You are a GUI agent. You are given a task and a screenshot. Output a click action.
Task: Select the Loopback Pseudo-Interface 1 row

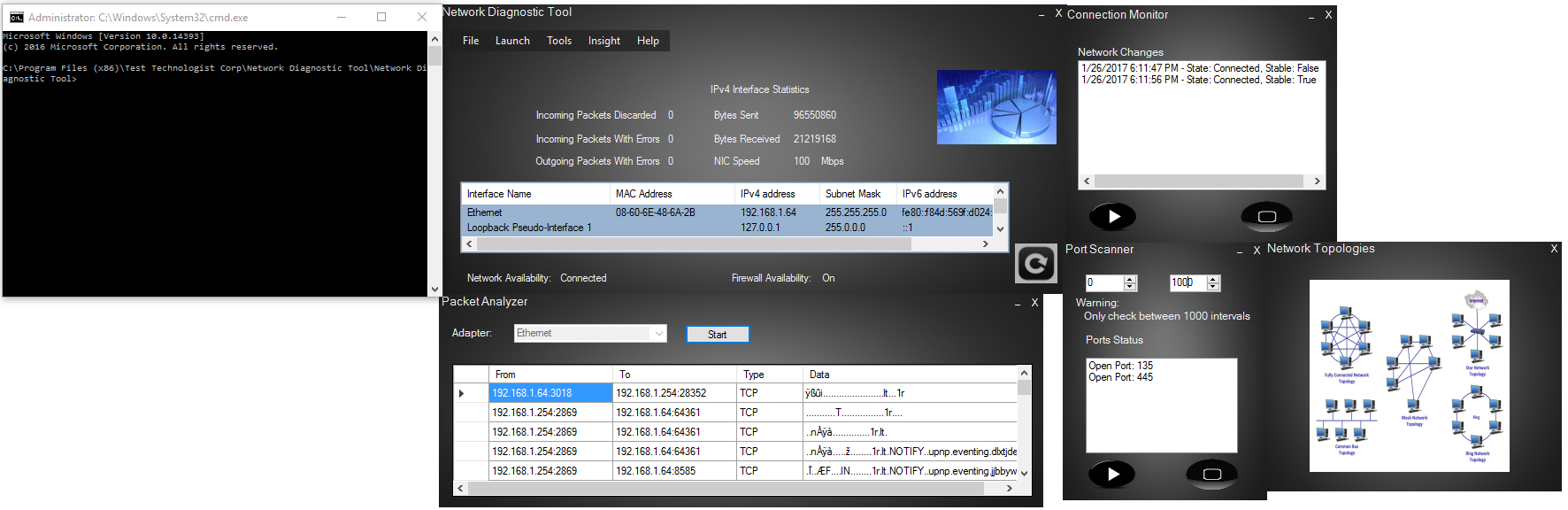(529, 228)
